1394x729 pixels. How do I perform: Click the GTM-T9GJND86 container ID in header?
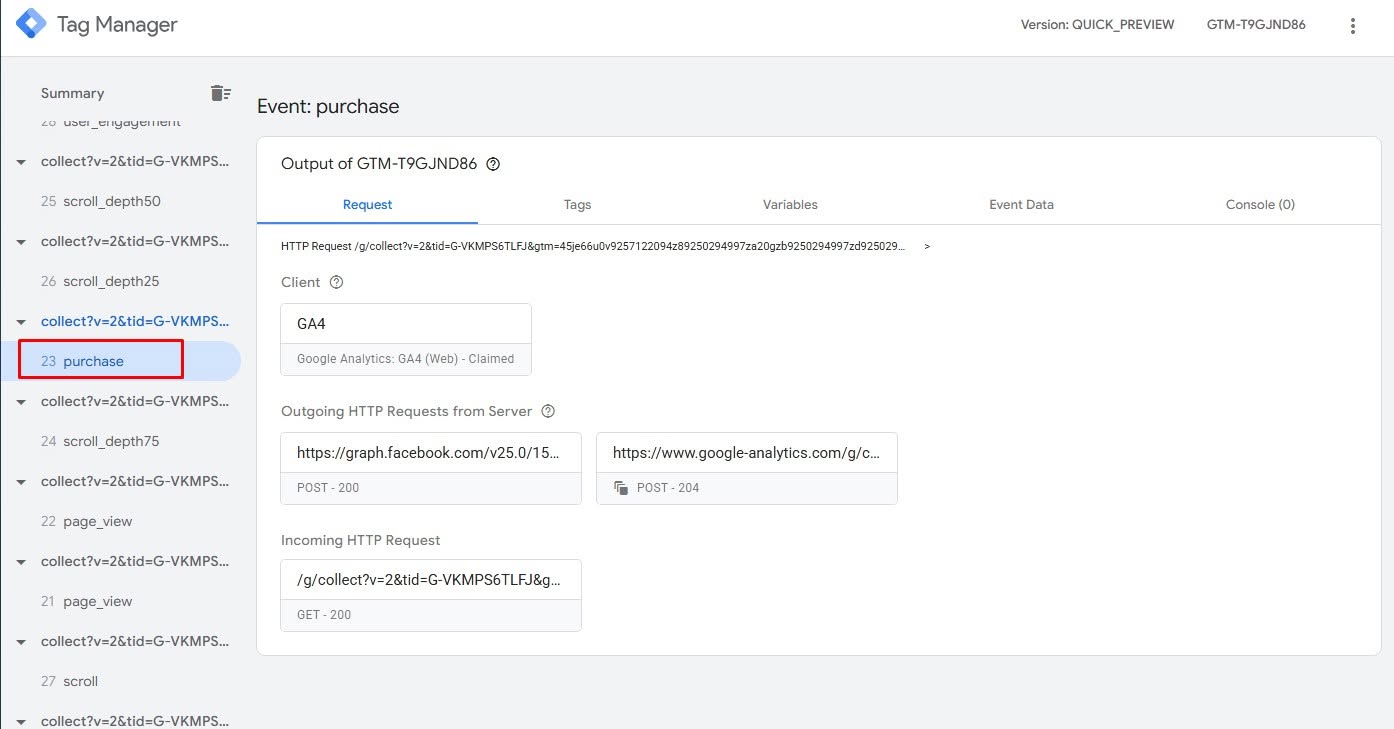[x=1256, y=25]
